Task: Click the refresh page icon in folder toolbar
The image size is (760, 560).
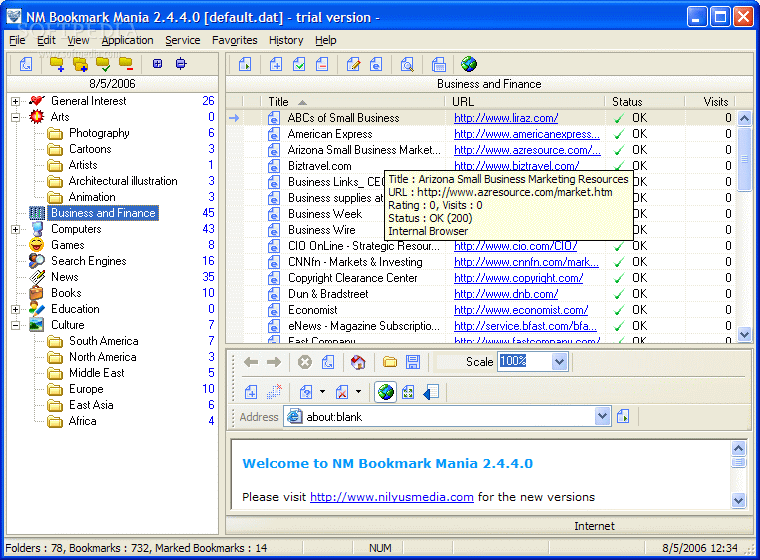Action: pyautogui.click(x=26, y=64)
